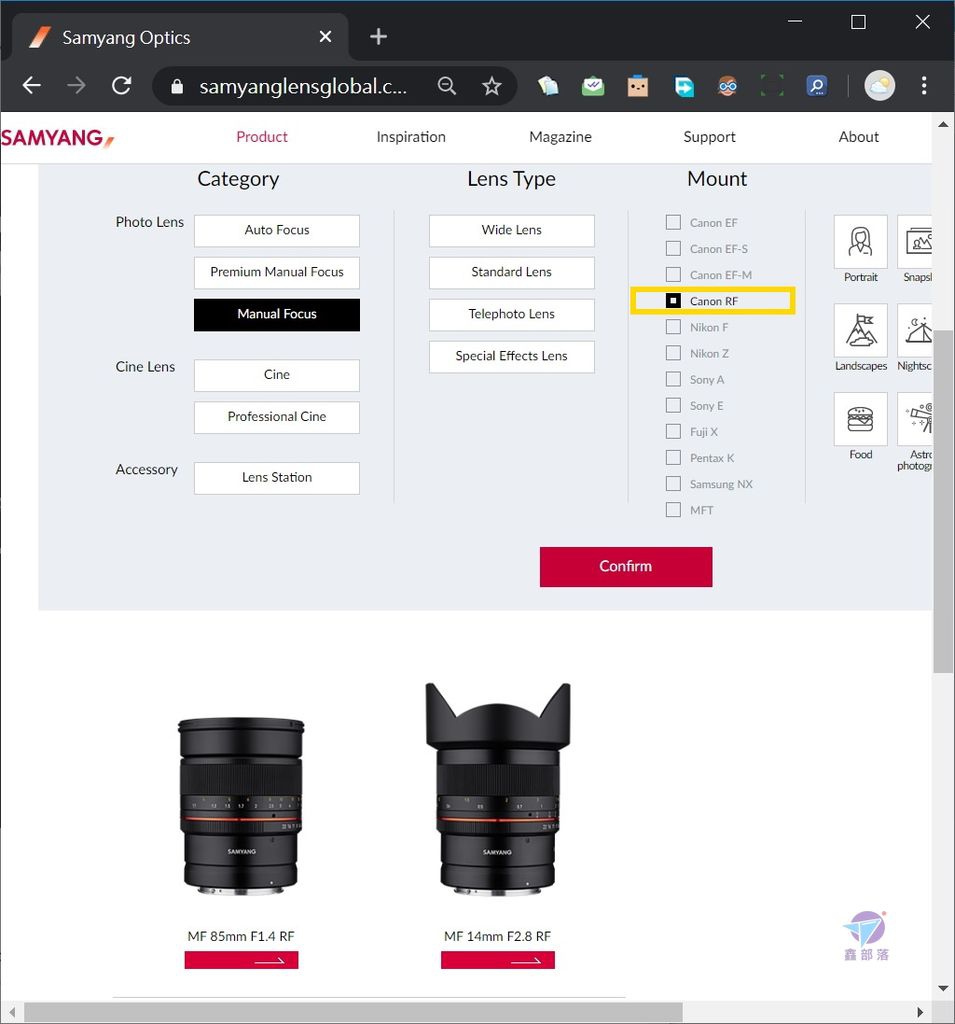Filter by Standard Lens type
Viewport: 955px width, 1024px height.
511,272
